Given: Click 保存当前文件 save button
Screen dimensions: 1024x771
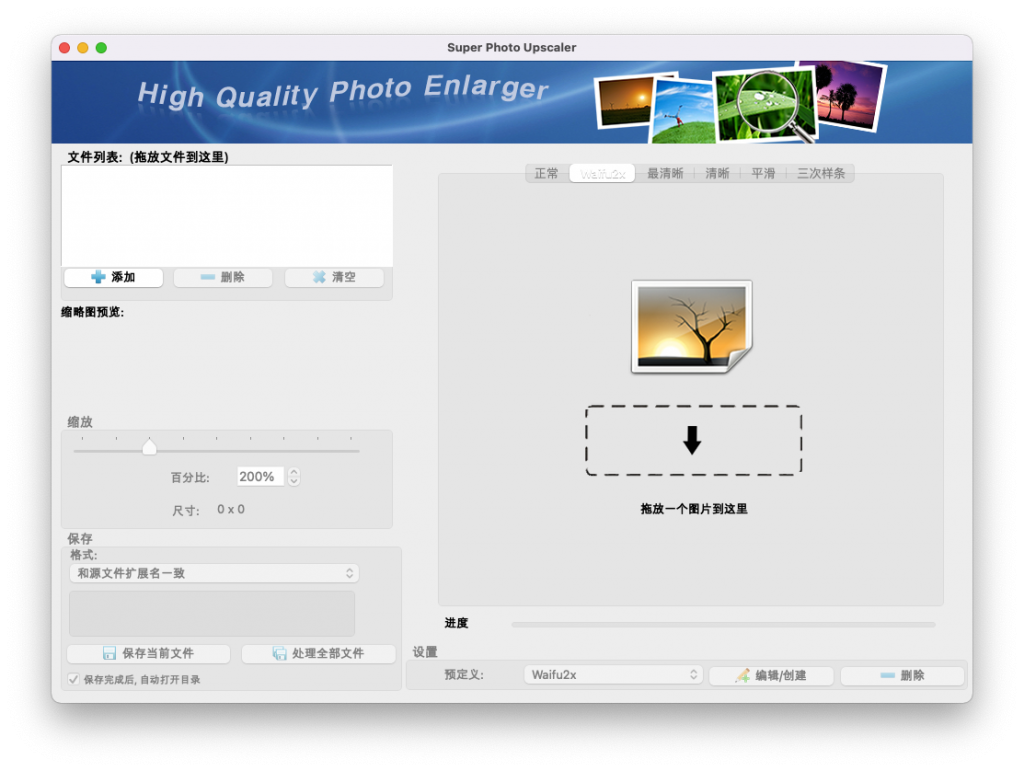Looking at the screenshot, I should coord(148,653).
